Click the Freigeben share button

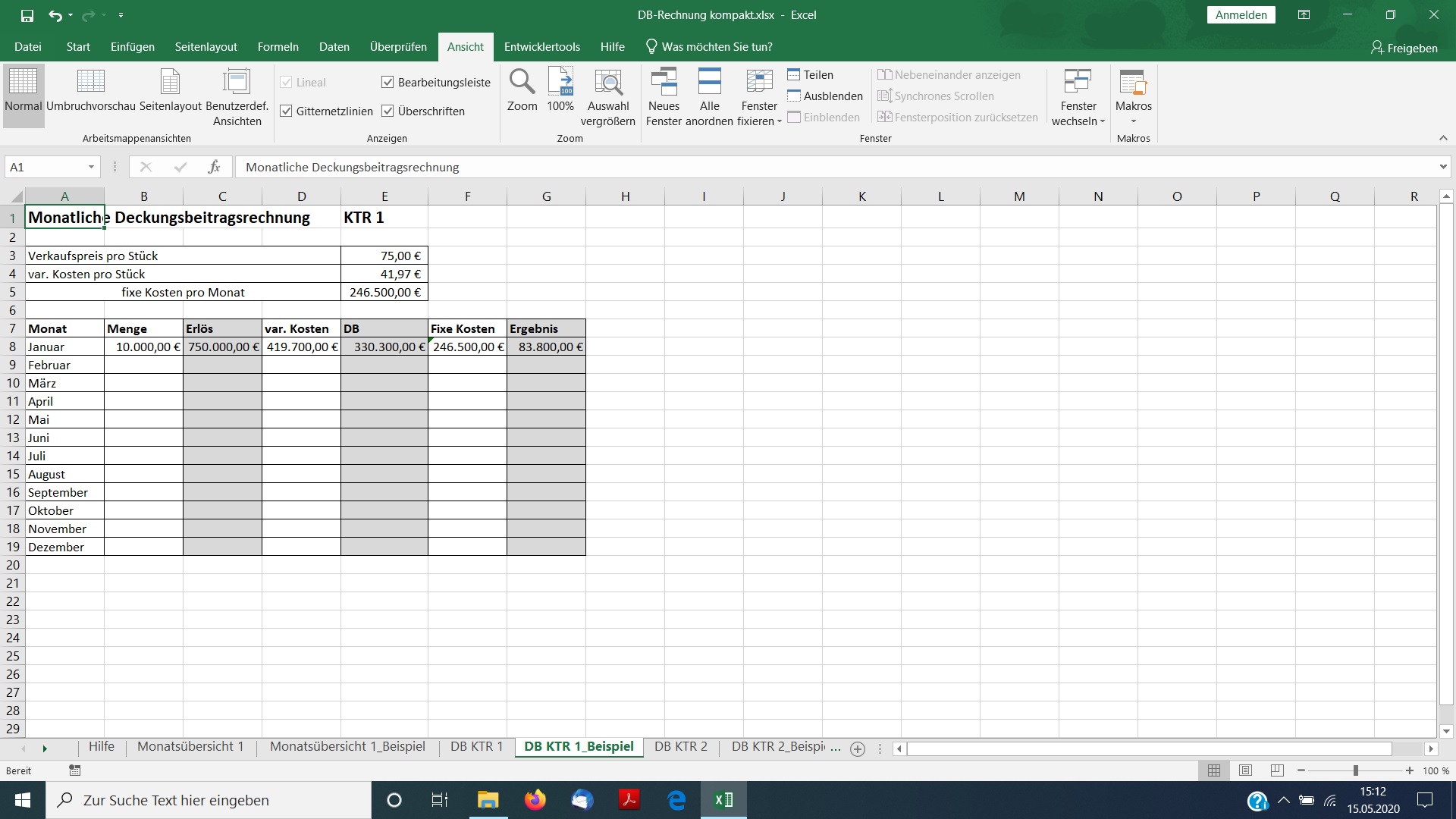pyautogui.click(x=1404, y=48)
